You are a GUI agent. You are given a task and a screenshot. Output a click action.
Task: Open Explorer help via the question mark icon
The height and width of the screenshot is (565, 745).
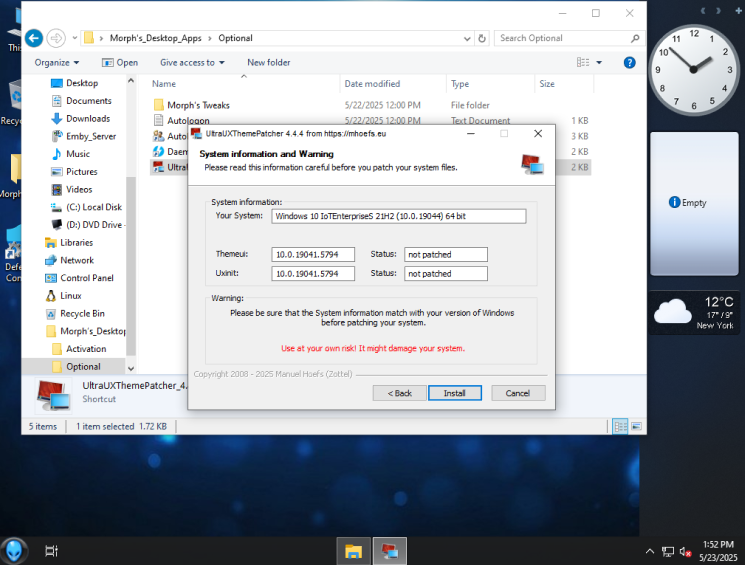tap(630, 62)
